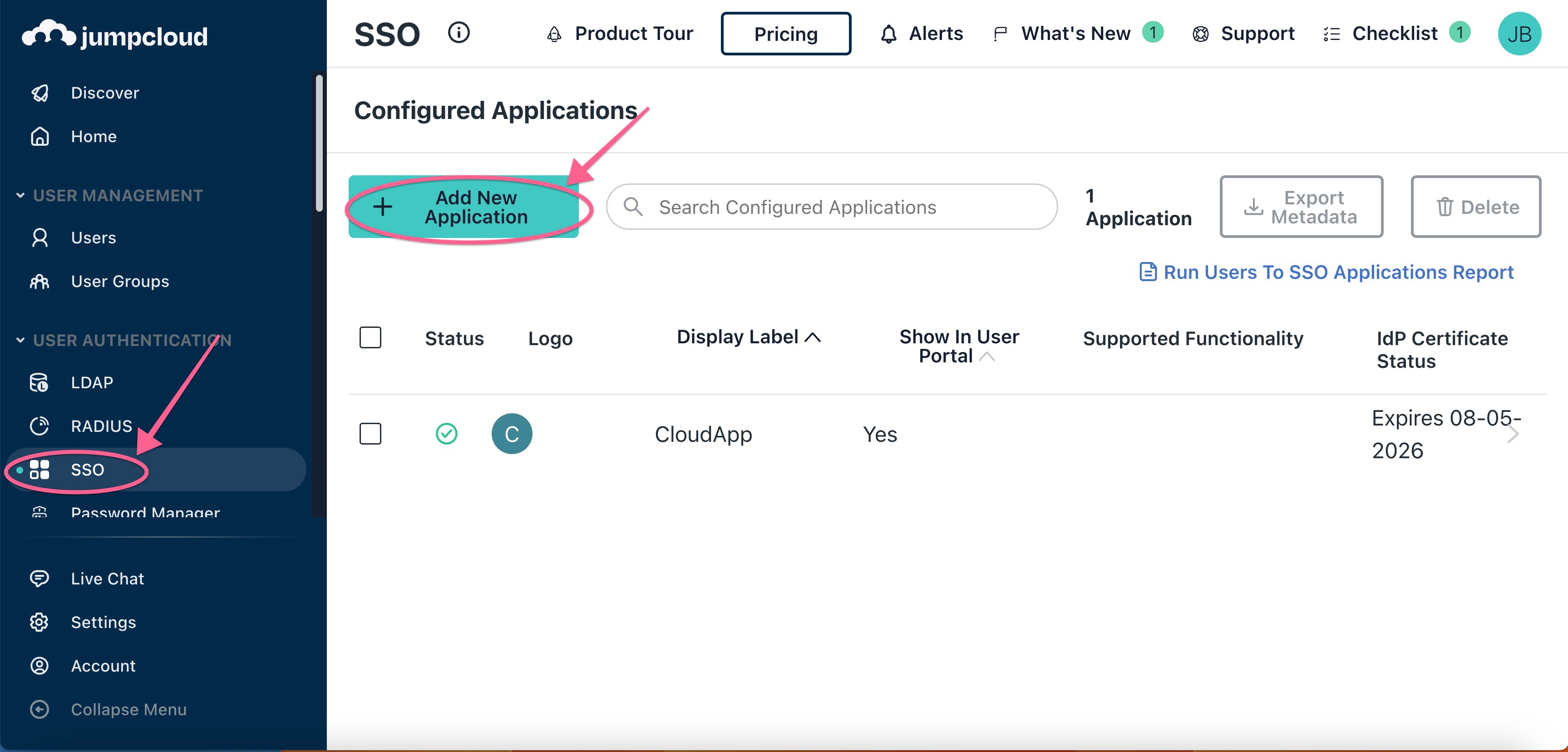1568x752 pixels.
Task: Open the CloudApp application entry
Action: [703, 434]
